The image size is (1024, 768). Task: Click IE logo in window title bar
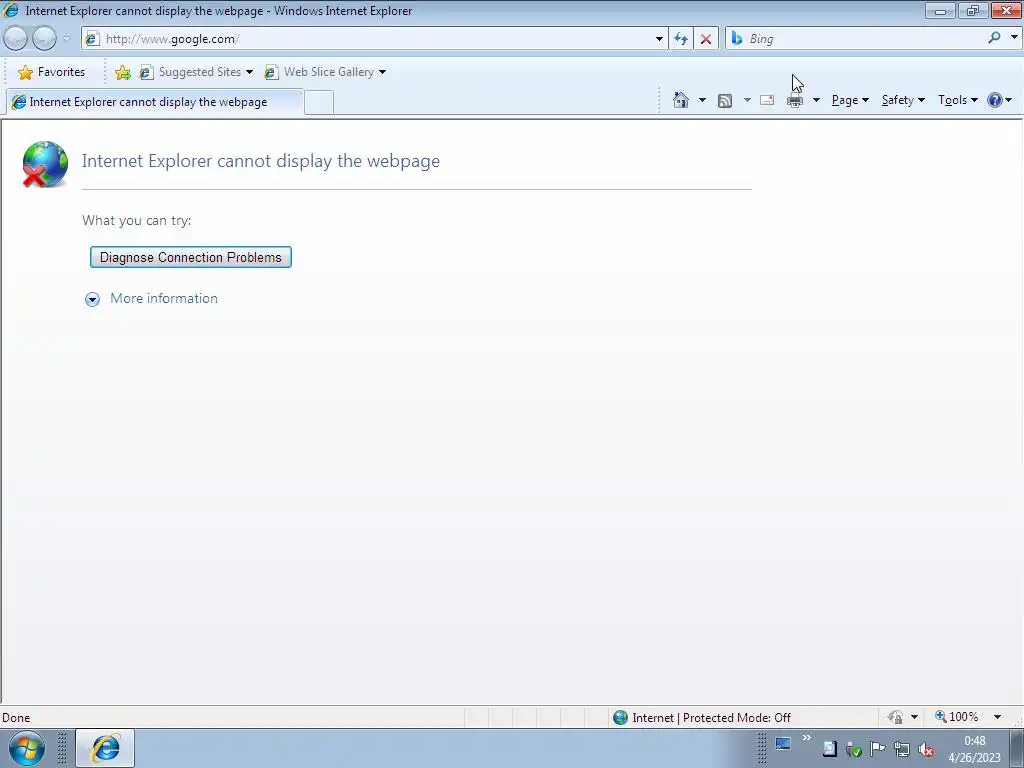(11, 10)
